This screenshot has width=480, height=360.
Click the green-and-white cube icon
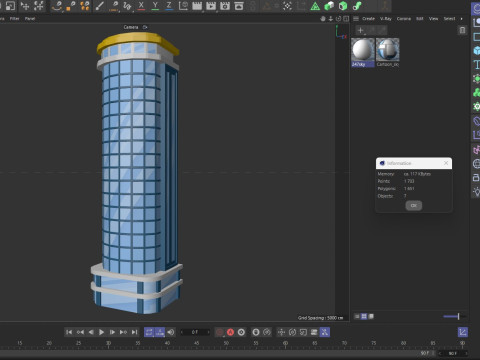coord(329,6)
